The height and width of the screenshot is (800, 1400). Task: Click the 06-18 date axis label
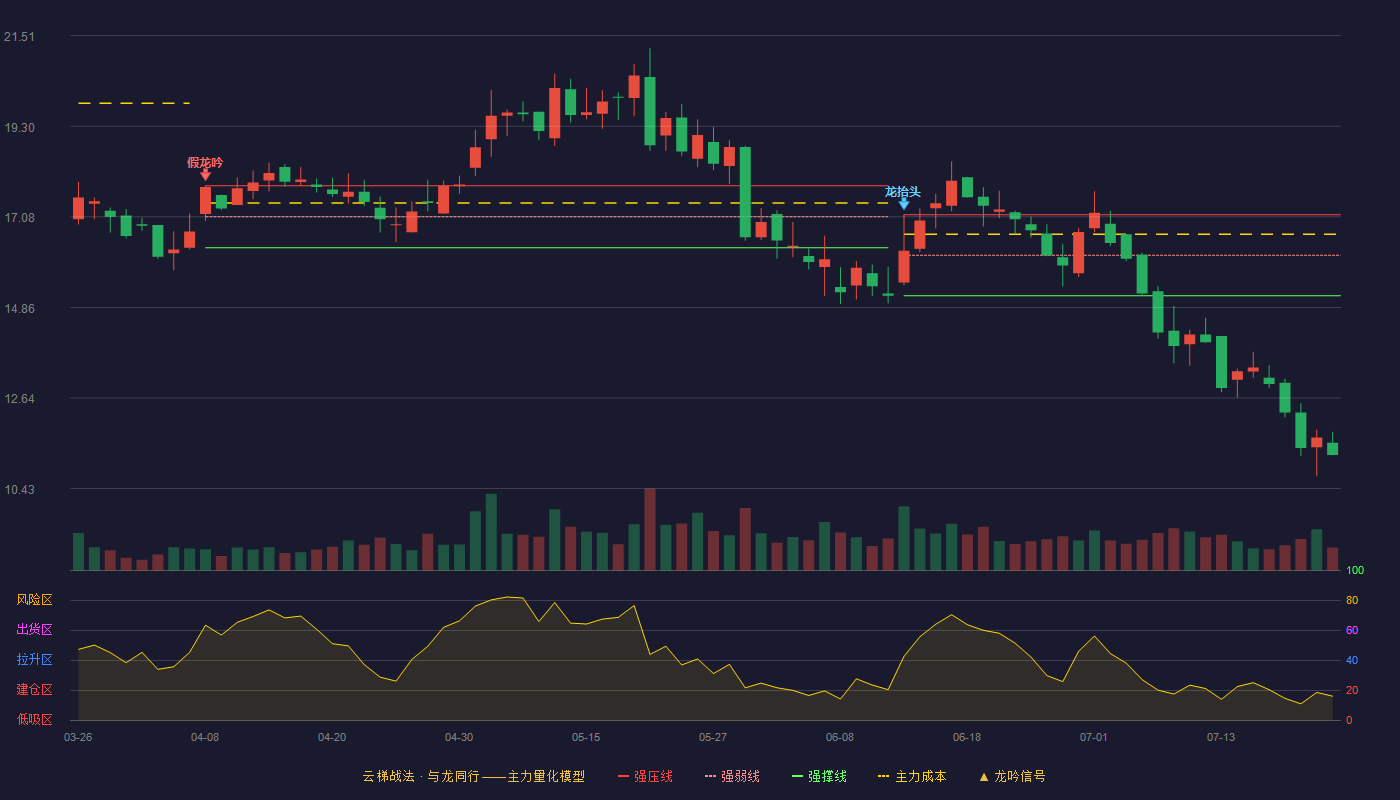(x=967, y=737)
